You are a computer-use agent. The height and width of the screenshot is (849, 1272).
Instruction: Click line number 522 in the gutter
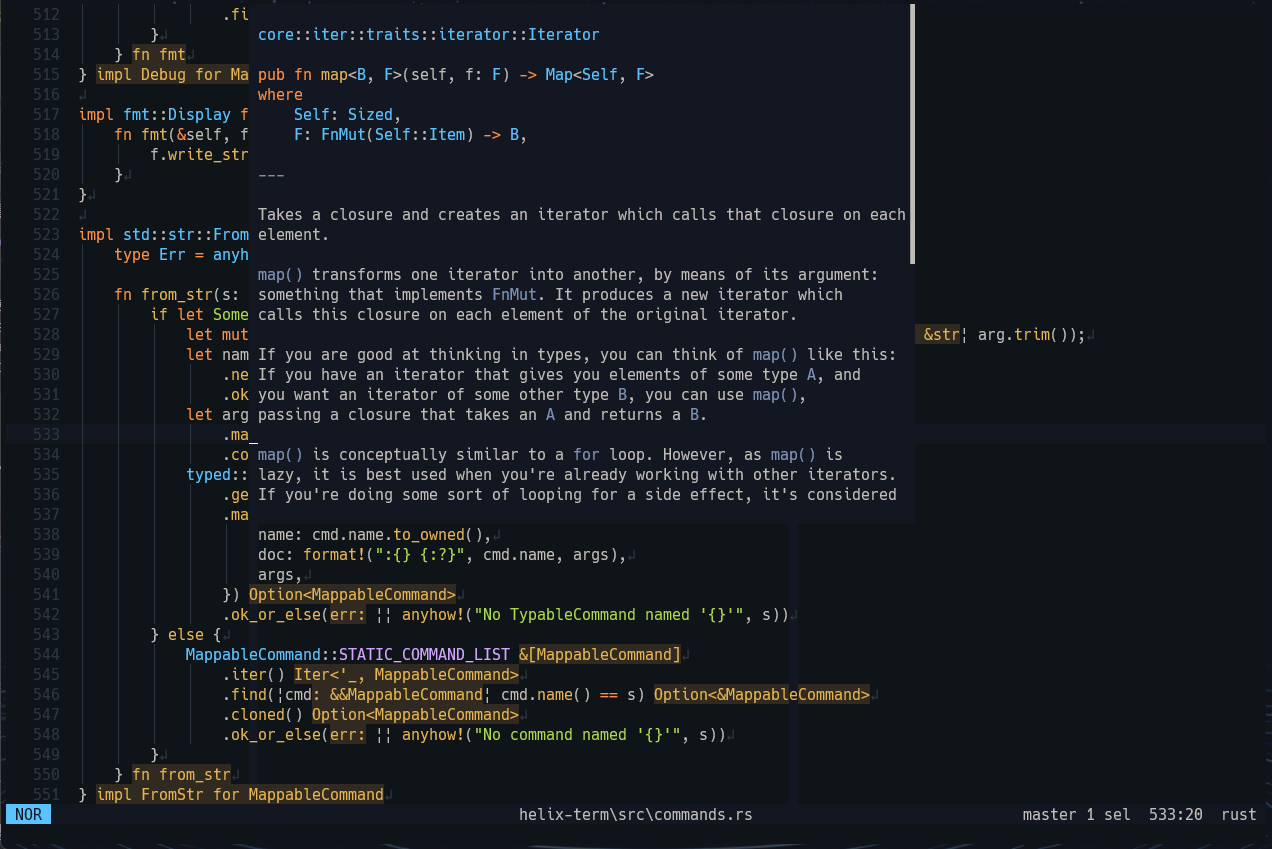tap(46, 214)
